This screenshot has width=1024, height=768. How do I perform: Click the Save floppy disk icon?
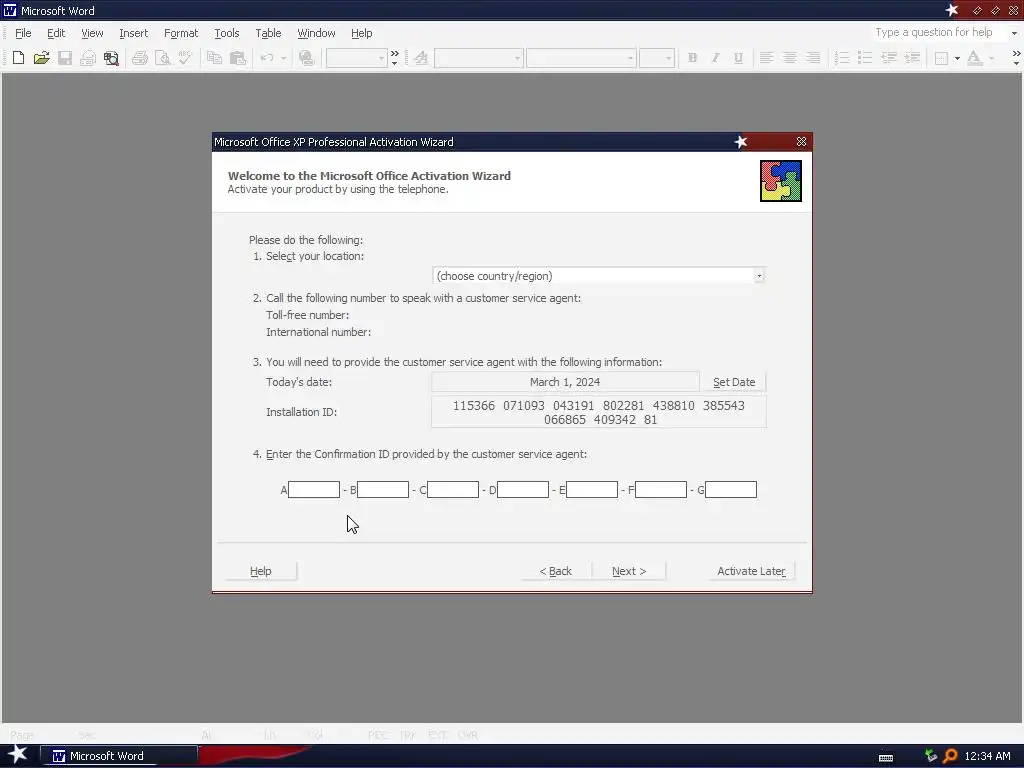(x=65, y=58)
